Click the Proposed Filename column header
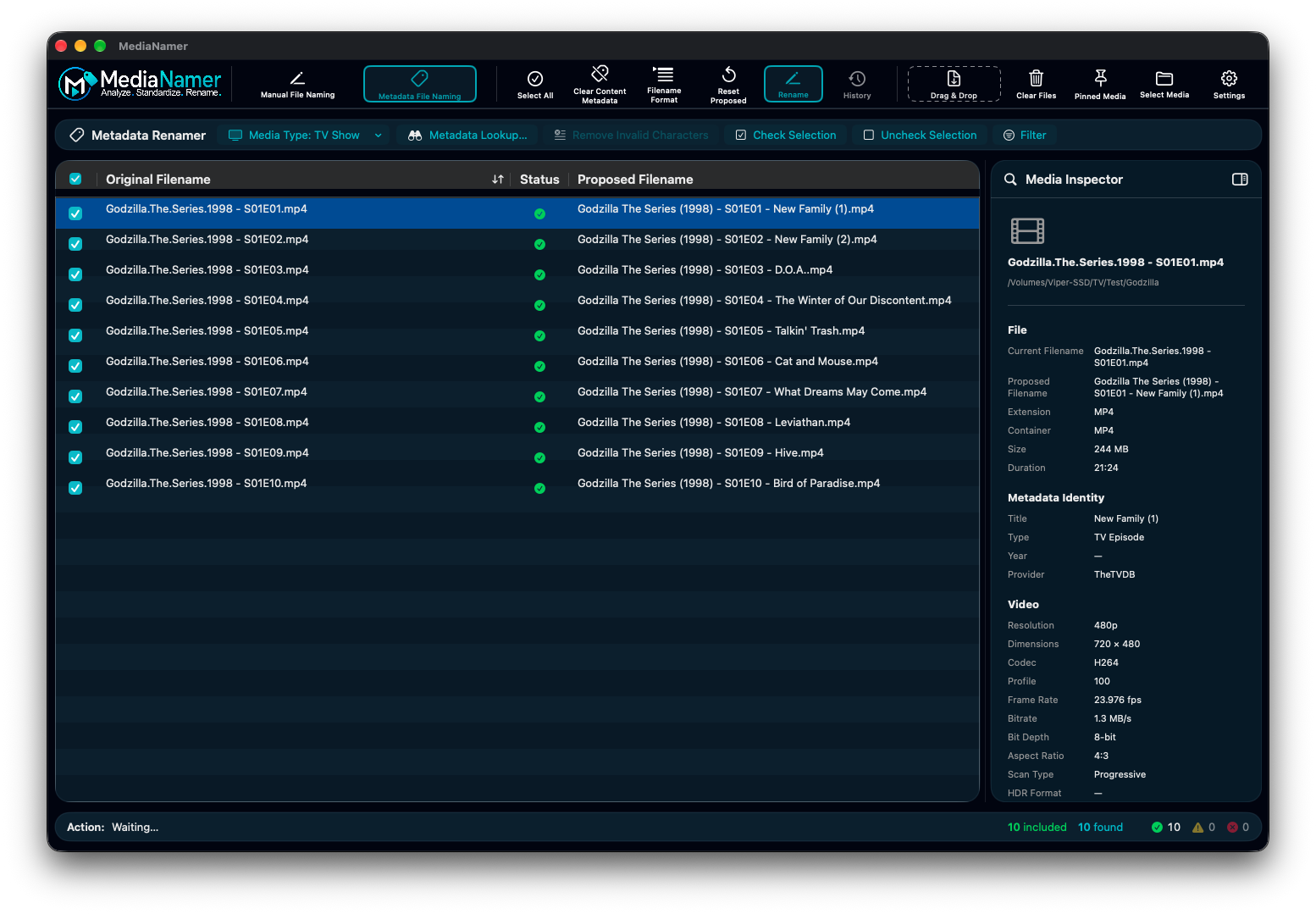Viewport: 1316px width, 914px height. (635, 179)
